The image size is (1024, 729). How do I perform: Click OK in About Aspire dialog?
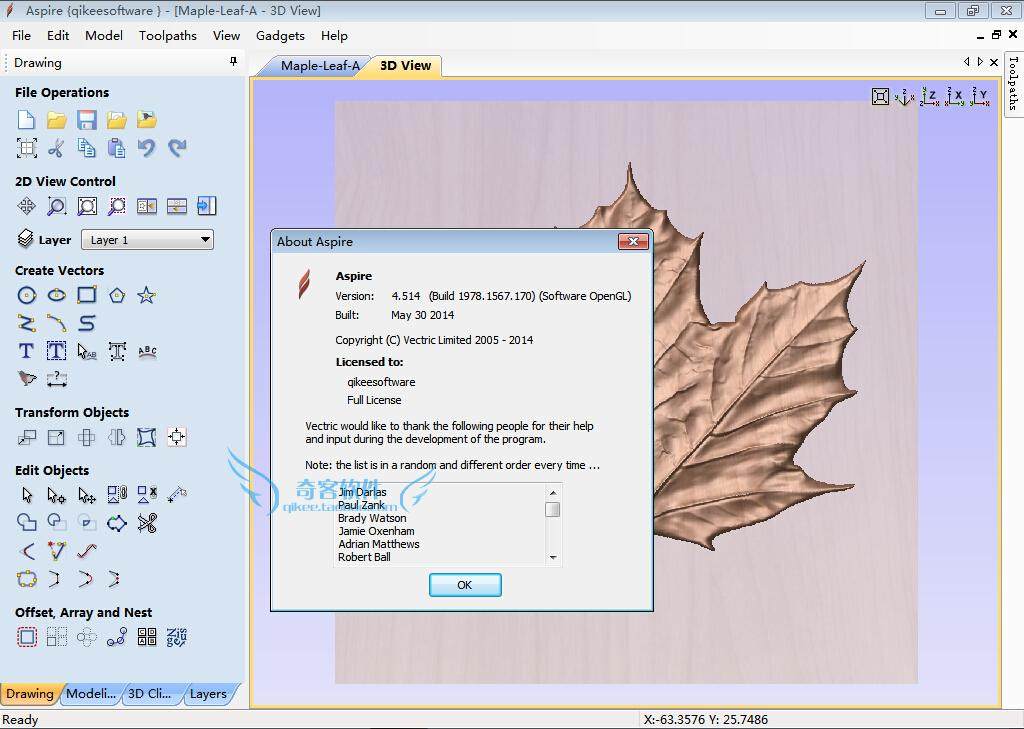465,585
